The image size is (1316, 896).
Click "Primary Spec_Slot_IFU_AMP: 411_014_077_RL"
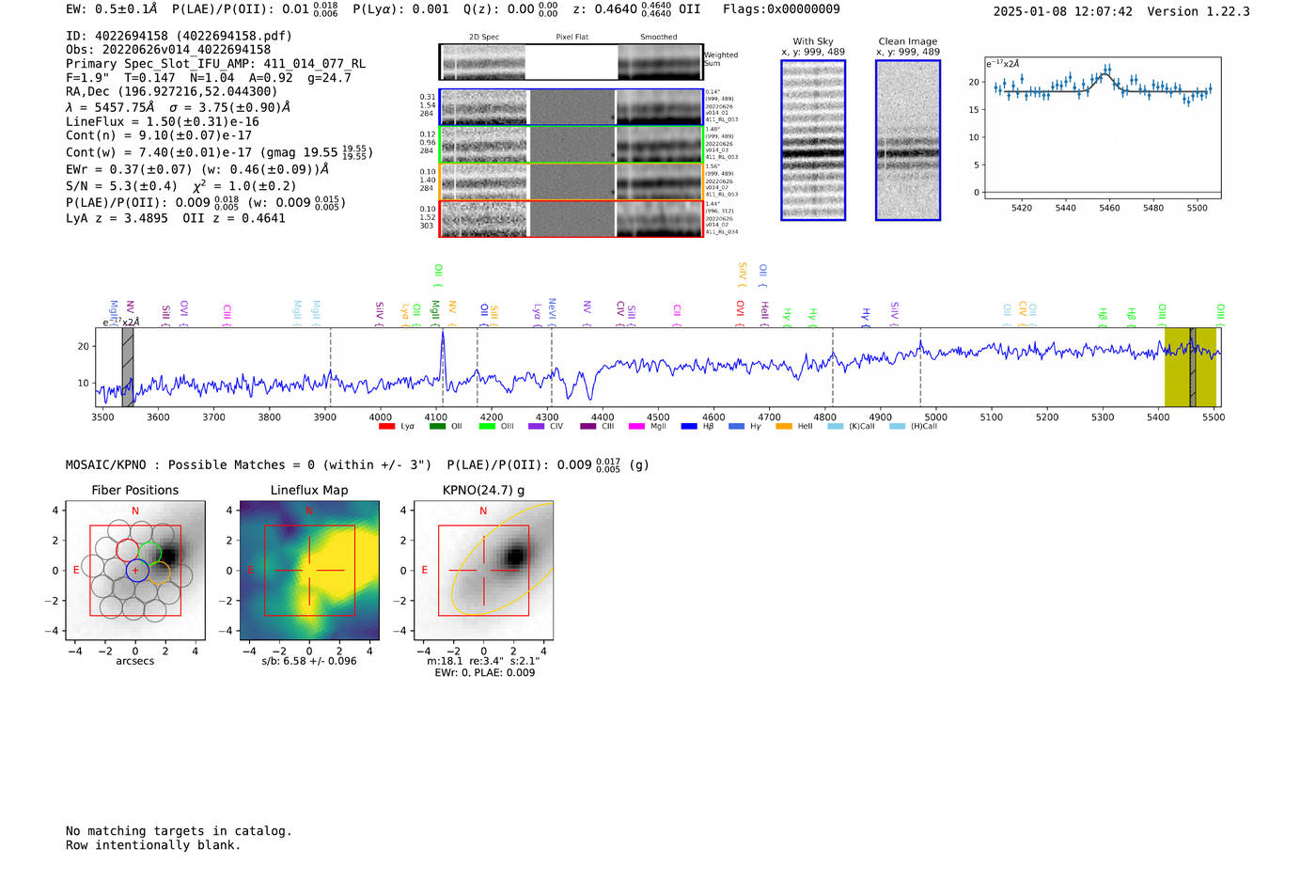coord(216,64)
